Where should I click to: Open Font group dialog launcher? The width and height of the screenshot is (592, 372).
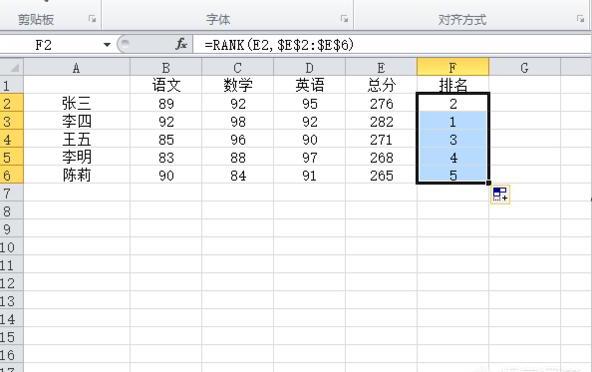(344, 18)
